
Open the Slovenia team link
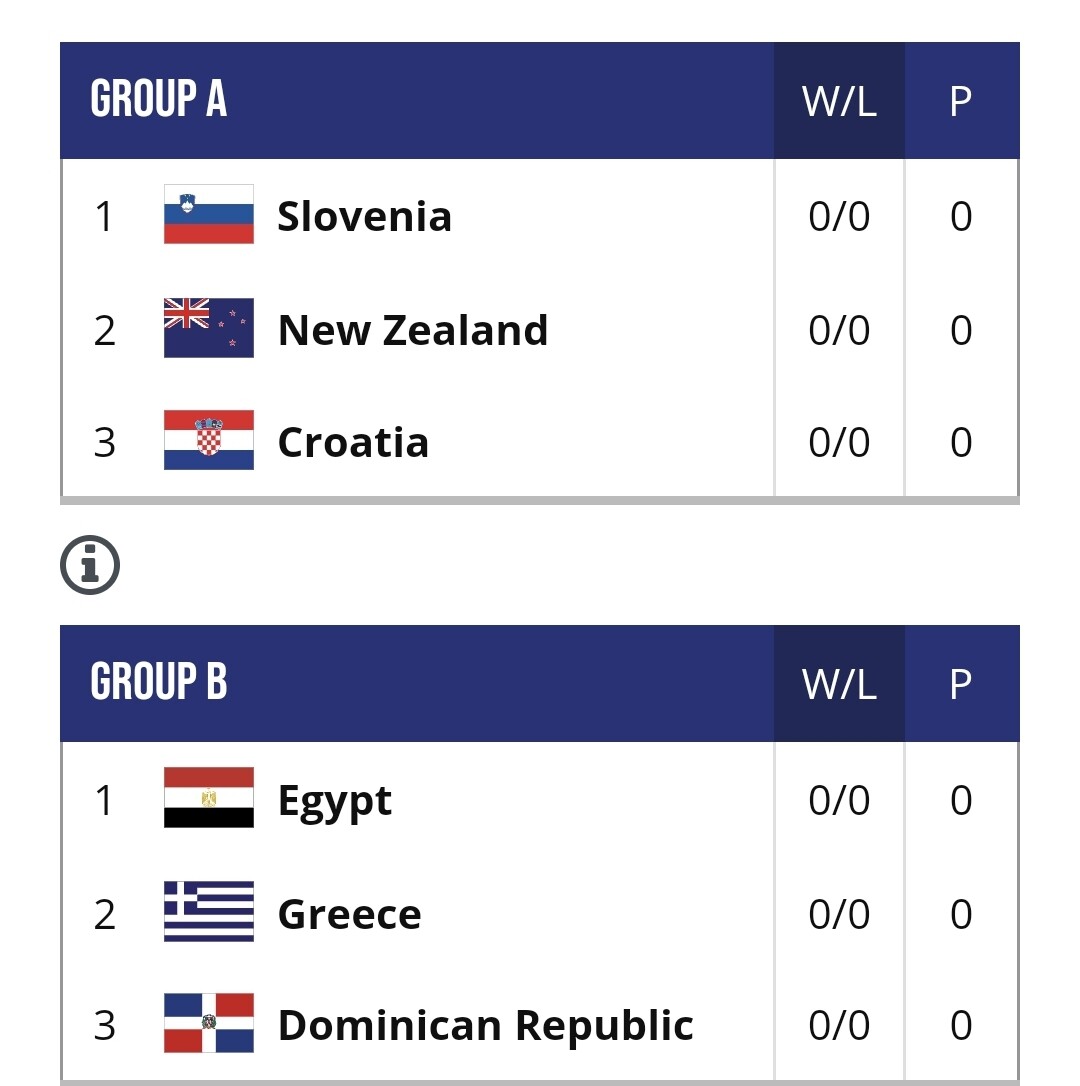coord(364,216)
